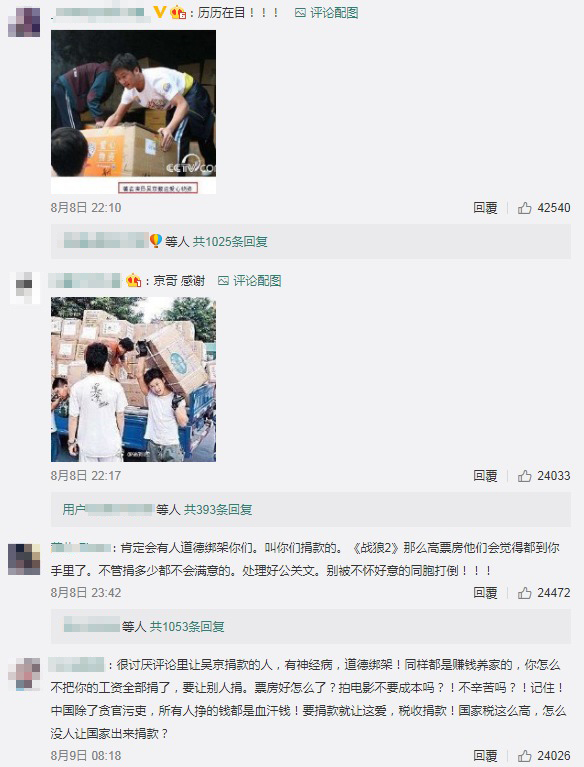Reply to the comment from 8月9日 08:18

(x=485, y=756)
